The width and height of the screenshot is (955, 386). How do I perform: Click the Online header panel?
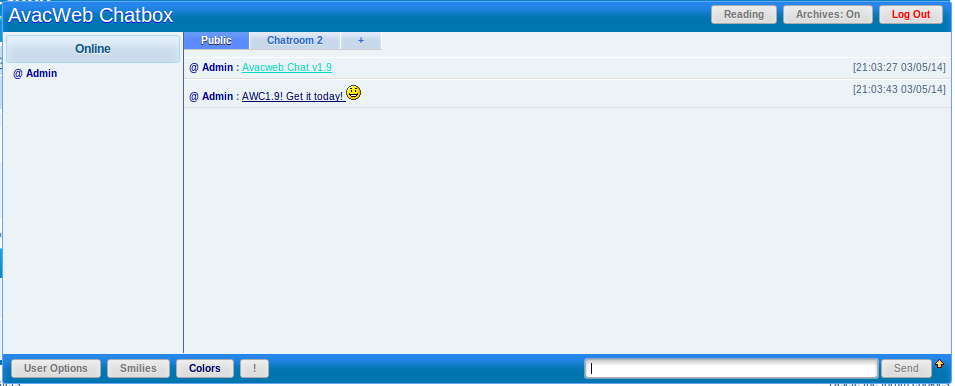[93, 49]
